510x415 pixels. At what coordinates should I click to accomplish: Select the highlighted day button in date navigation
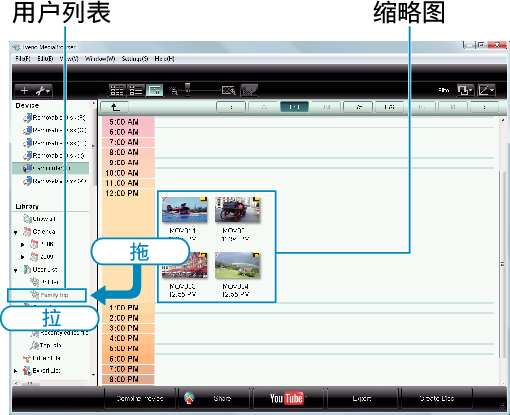pyautogui.click(x=294, y=107)
